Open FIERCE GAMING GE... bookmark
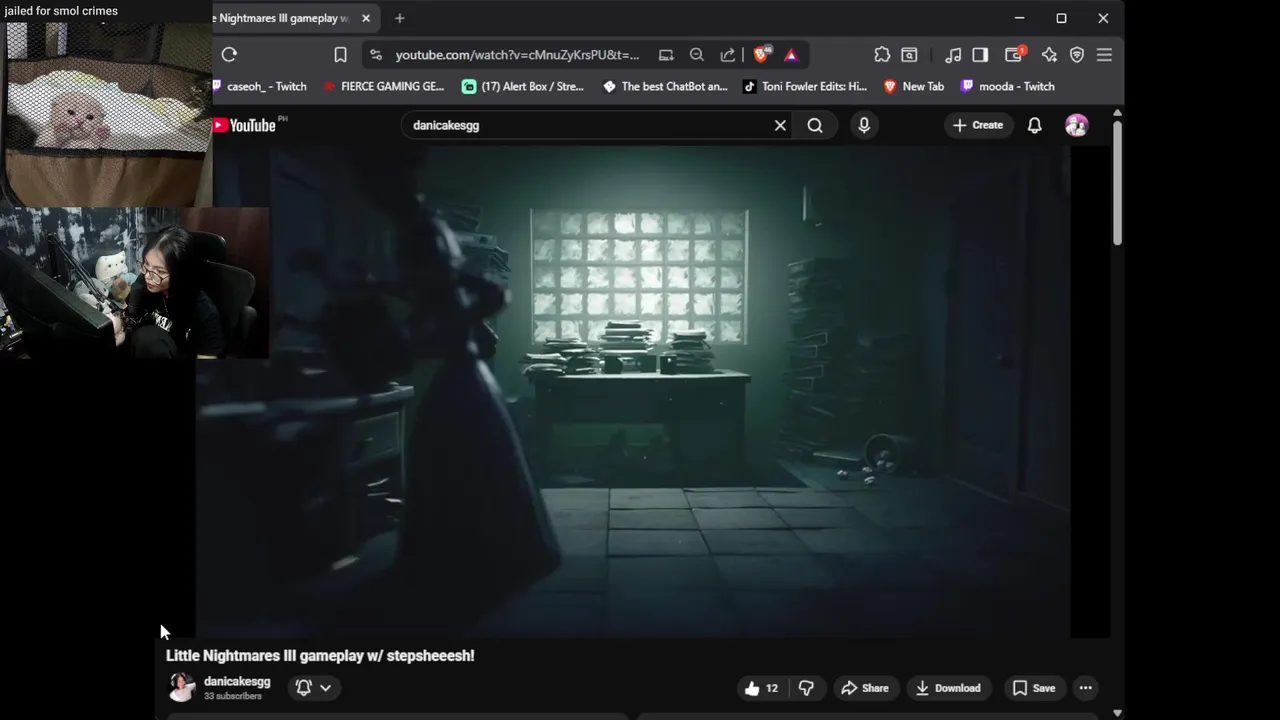The image size is (1280, 720). tap(384, 86)
